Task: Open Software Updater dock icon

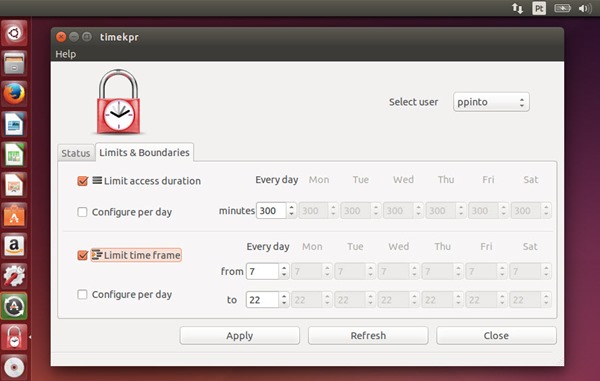Action: pyautogui.click(x=14, y=306)
